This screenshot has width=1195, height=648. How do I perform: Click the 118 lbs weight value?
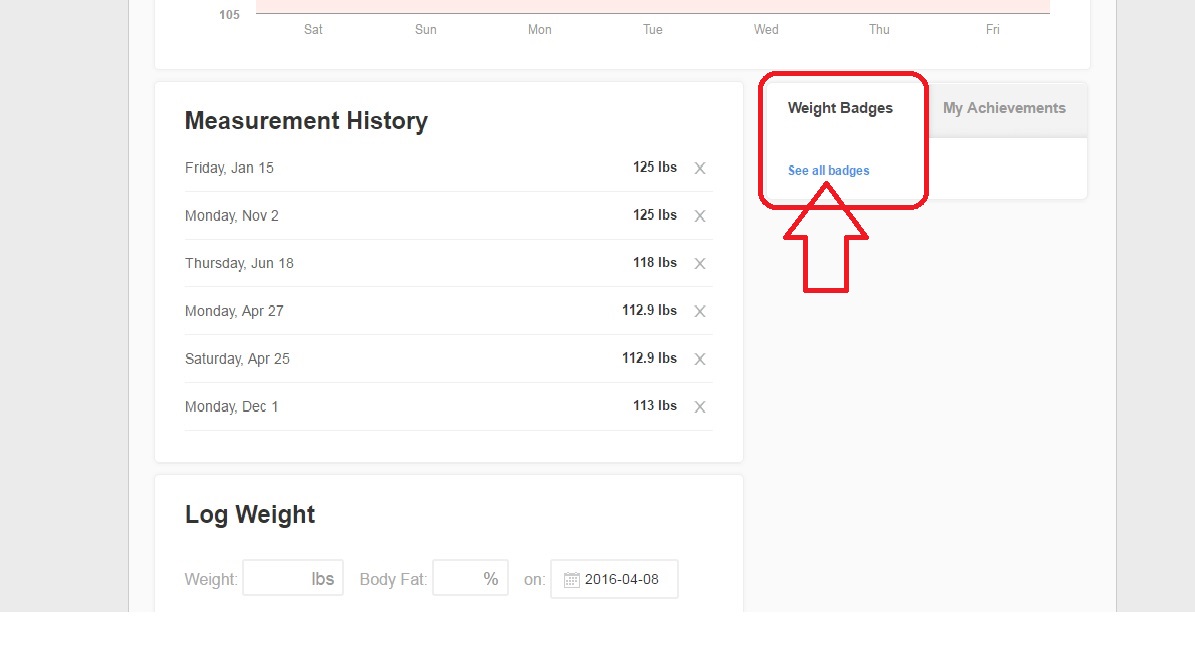tap(654, 263)
